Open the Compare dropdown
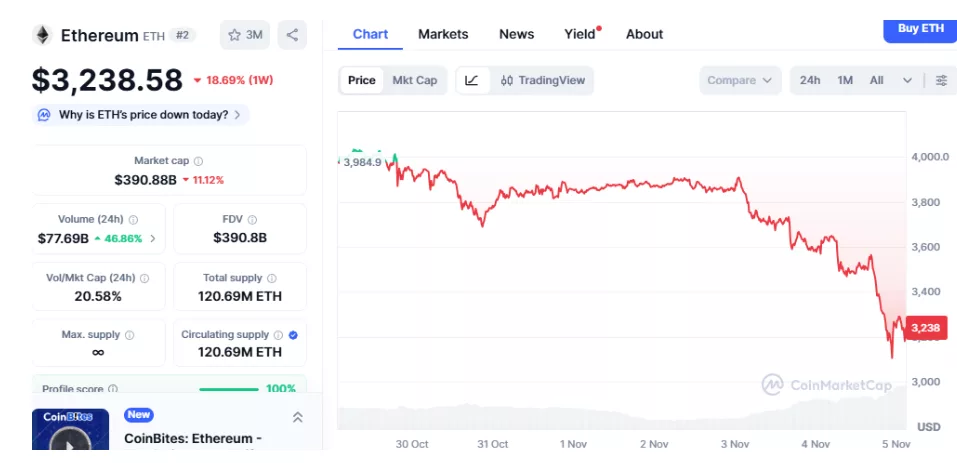Viewport: 957px width, 463px height. click(739, 80)
